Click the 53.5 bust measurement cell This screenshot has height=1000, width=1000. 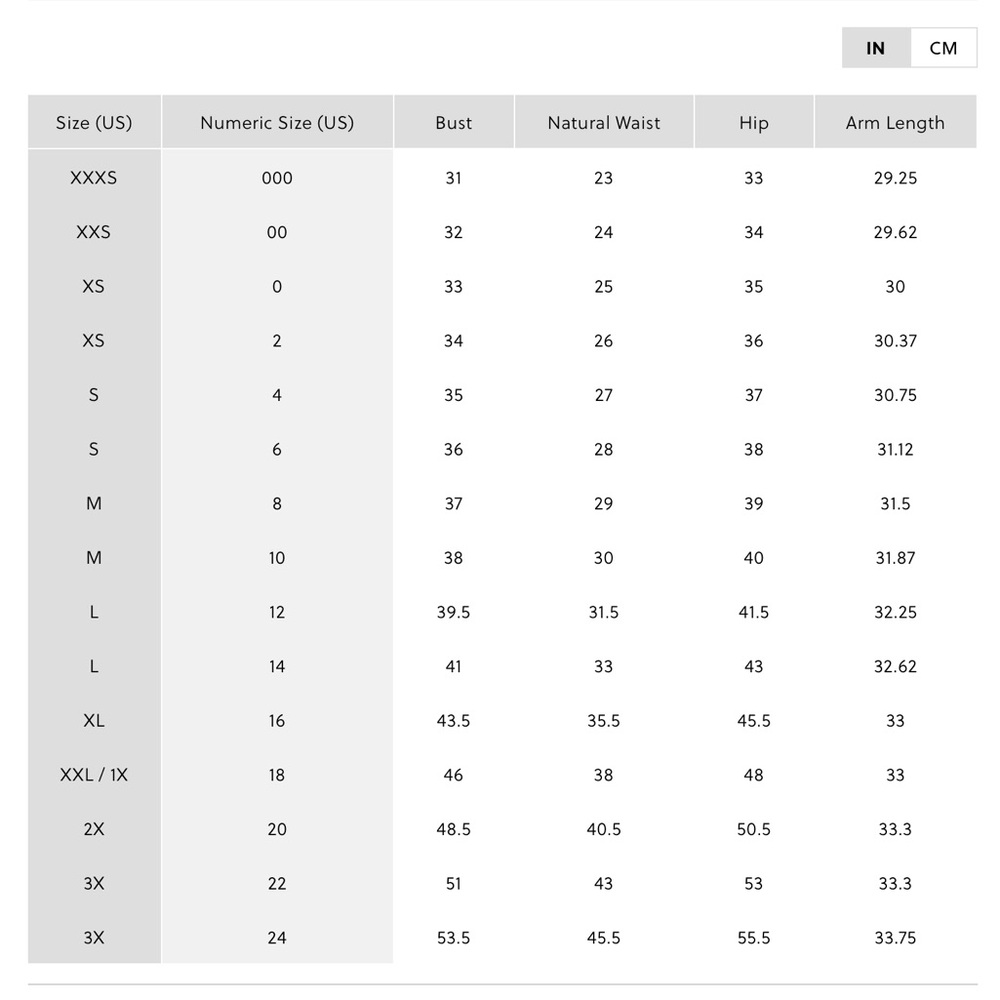(453, 938)
